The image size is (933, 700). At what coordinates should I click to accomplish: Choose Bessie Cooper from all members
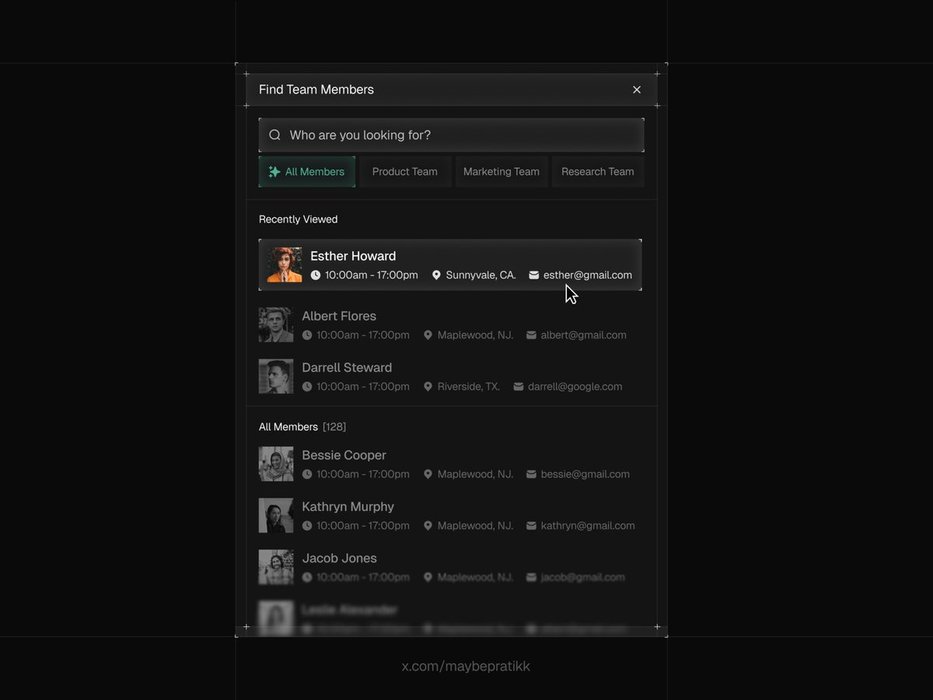(x=344, y=455)
